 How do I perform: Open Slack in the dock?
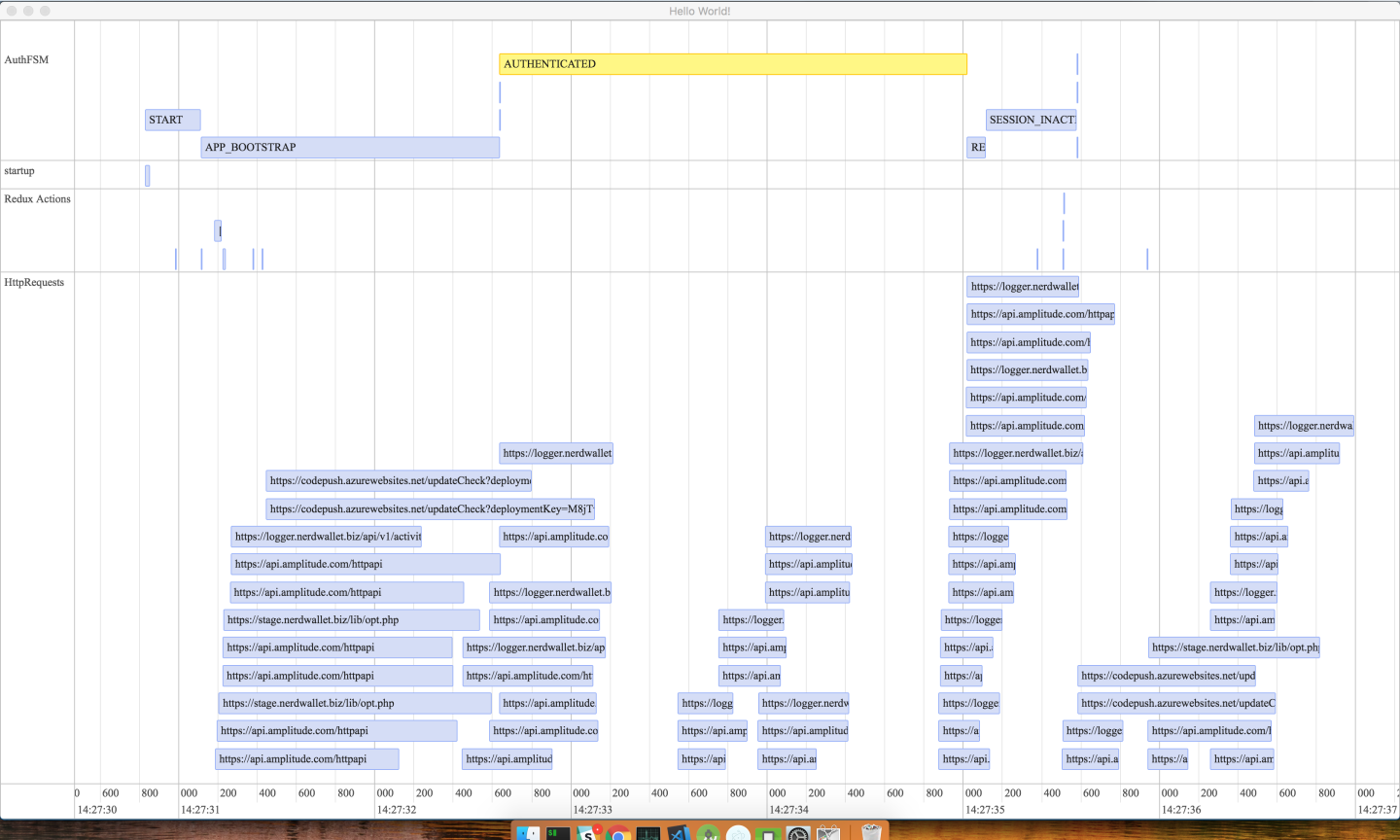point(588,833)
